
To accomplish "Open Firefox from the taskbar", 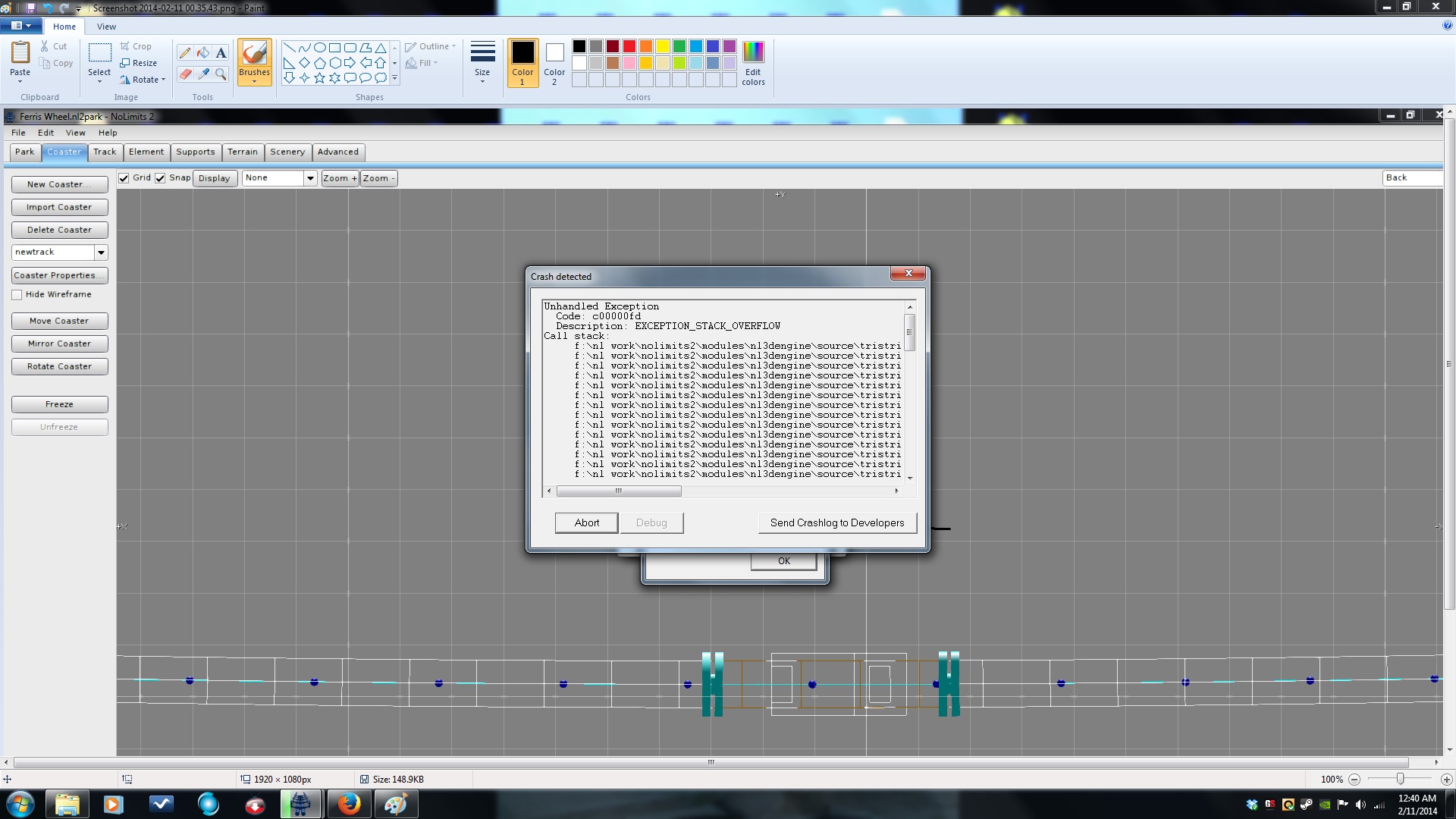I will click(x=349, y=804).
